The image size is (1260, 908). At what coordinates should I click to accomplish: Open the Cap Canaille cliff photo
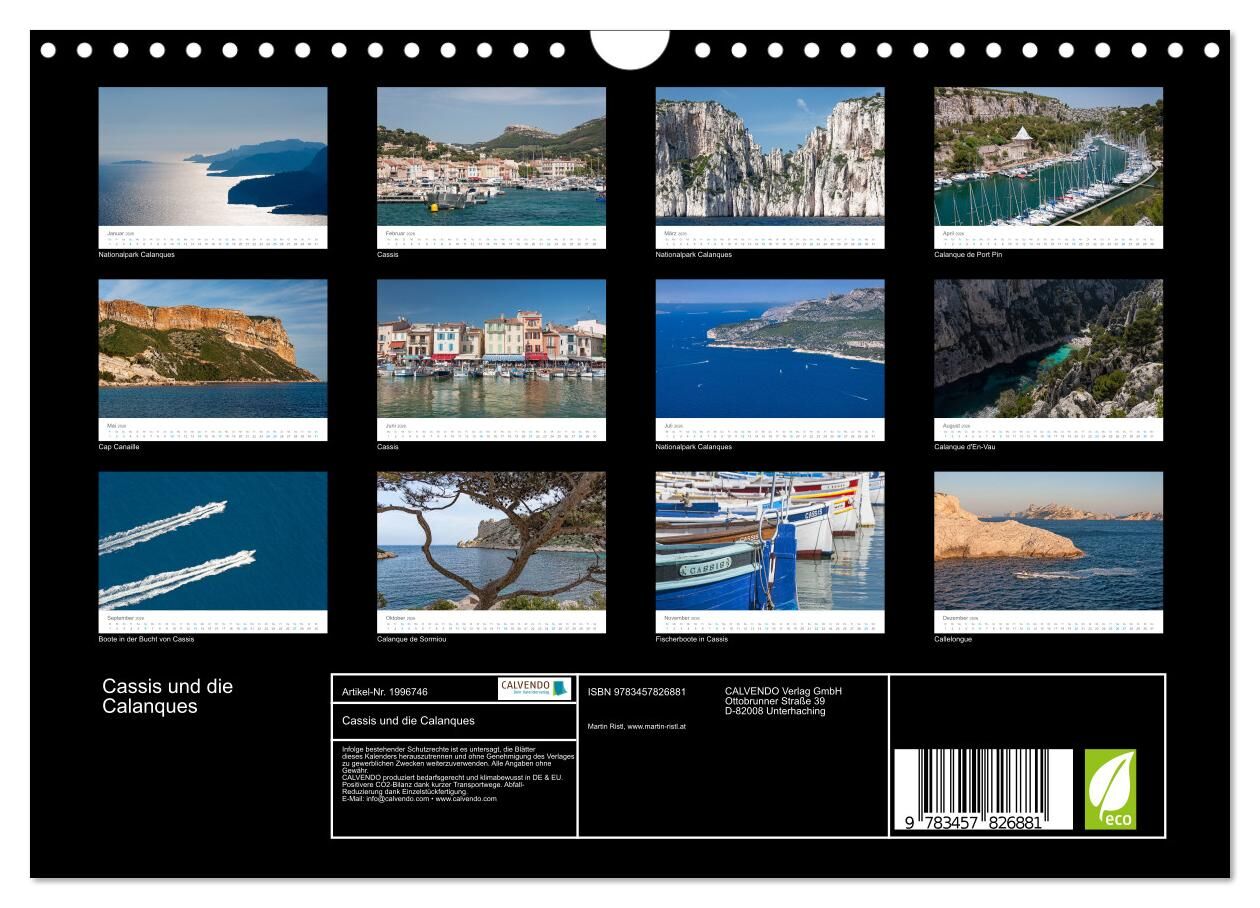click(212, 348)
